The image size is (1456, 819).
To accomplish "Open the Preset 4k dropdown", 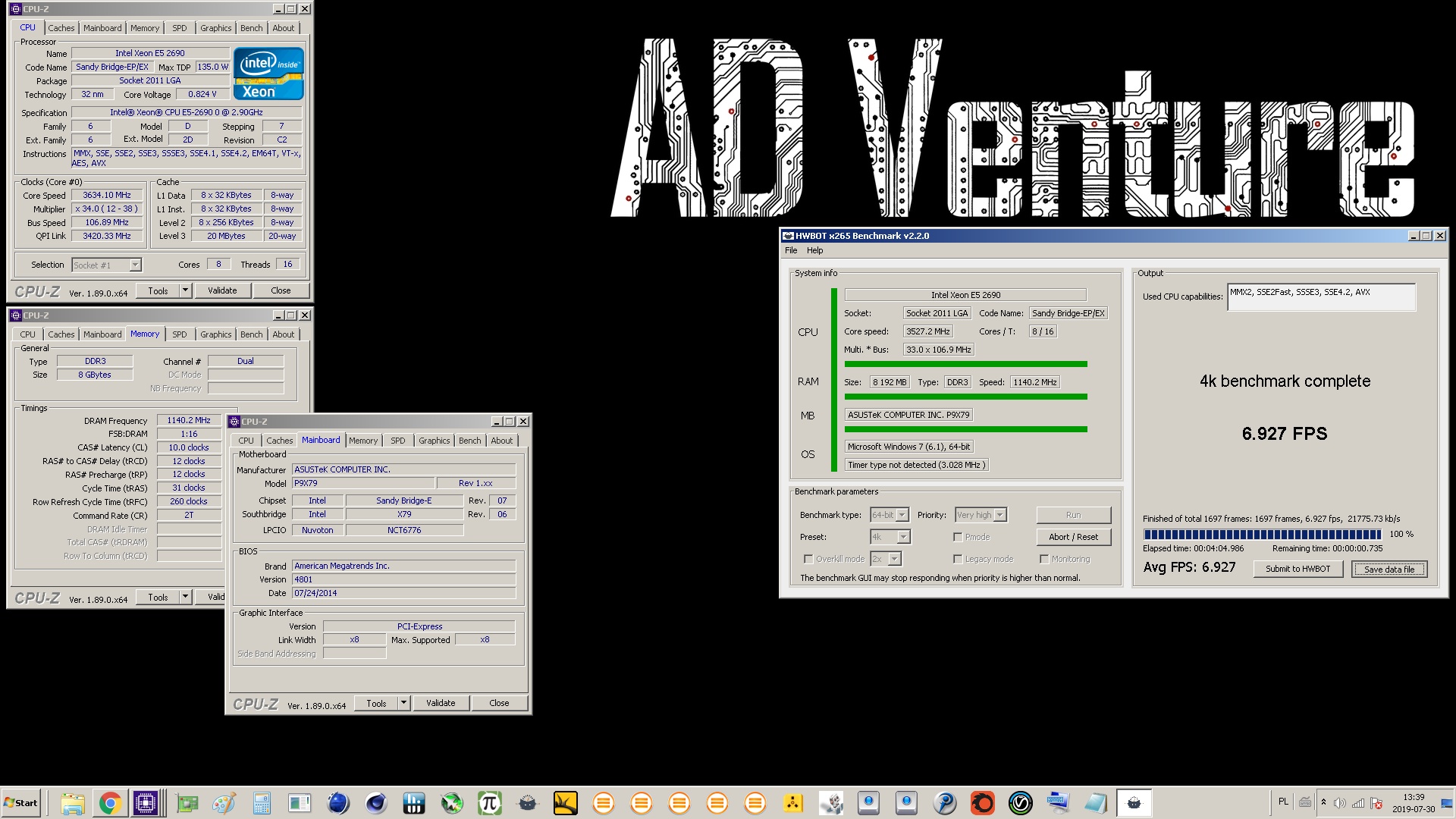I will (904, 537).
